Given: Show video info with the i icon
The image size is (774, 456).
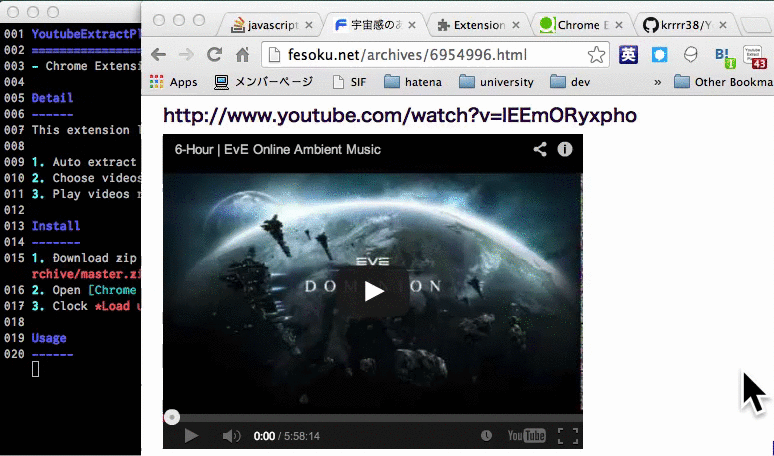Looking at the screenshot, I should (x=565, y=149).
